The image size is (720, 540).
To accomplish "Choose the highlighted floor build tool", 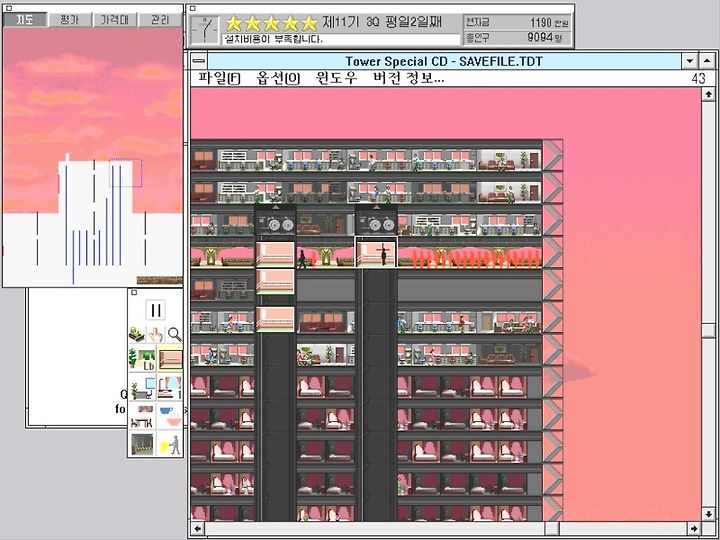I will click(x=170, y=359).
